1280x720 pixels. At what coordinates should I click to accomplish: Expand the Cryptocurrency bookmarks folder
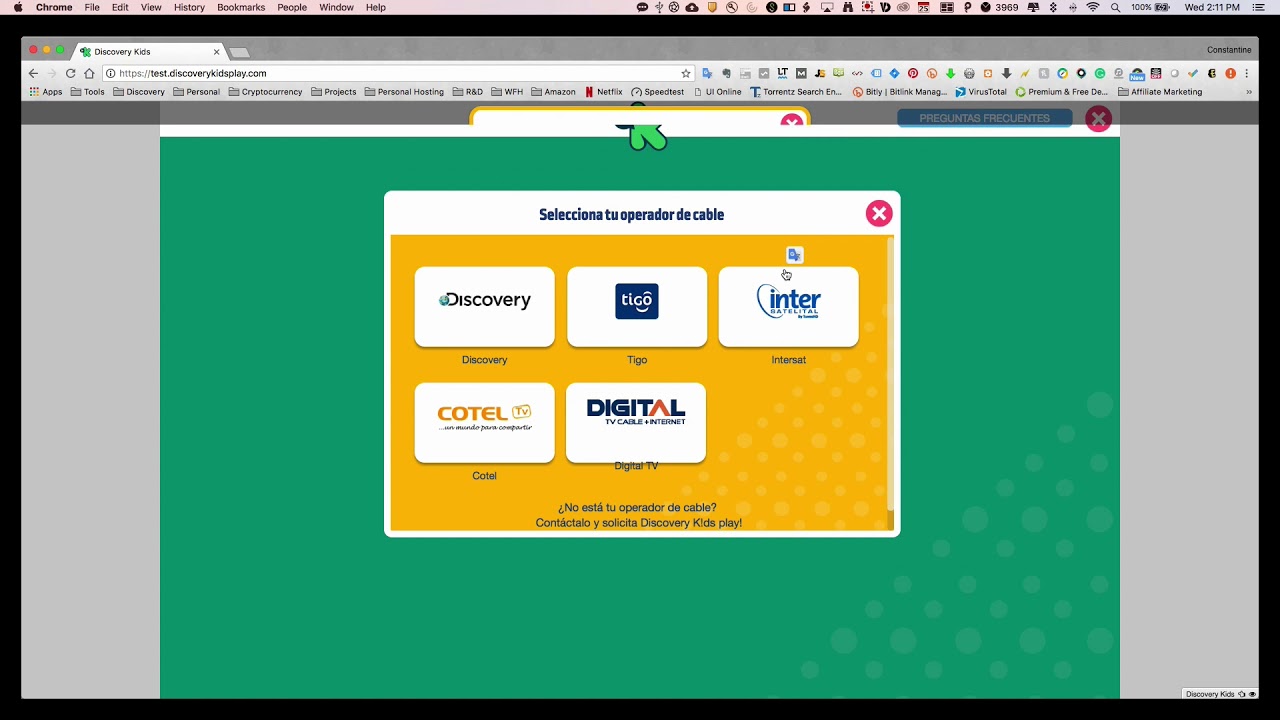tap(265, 92)
